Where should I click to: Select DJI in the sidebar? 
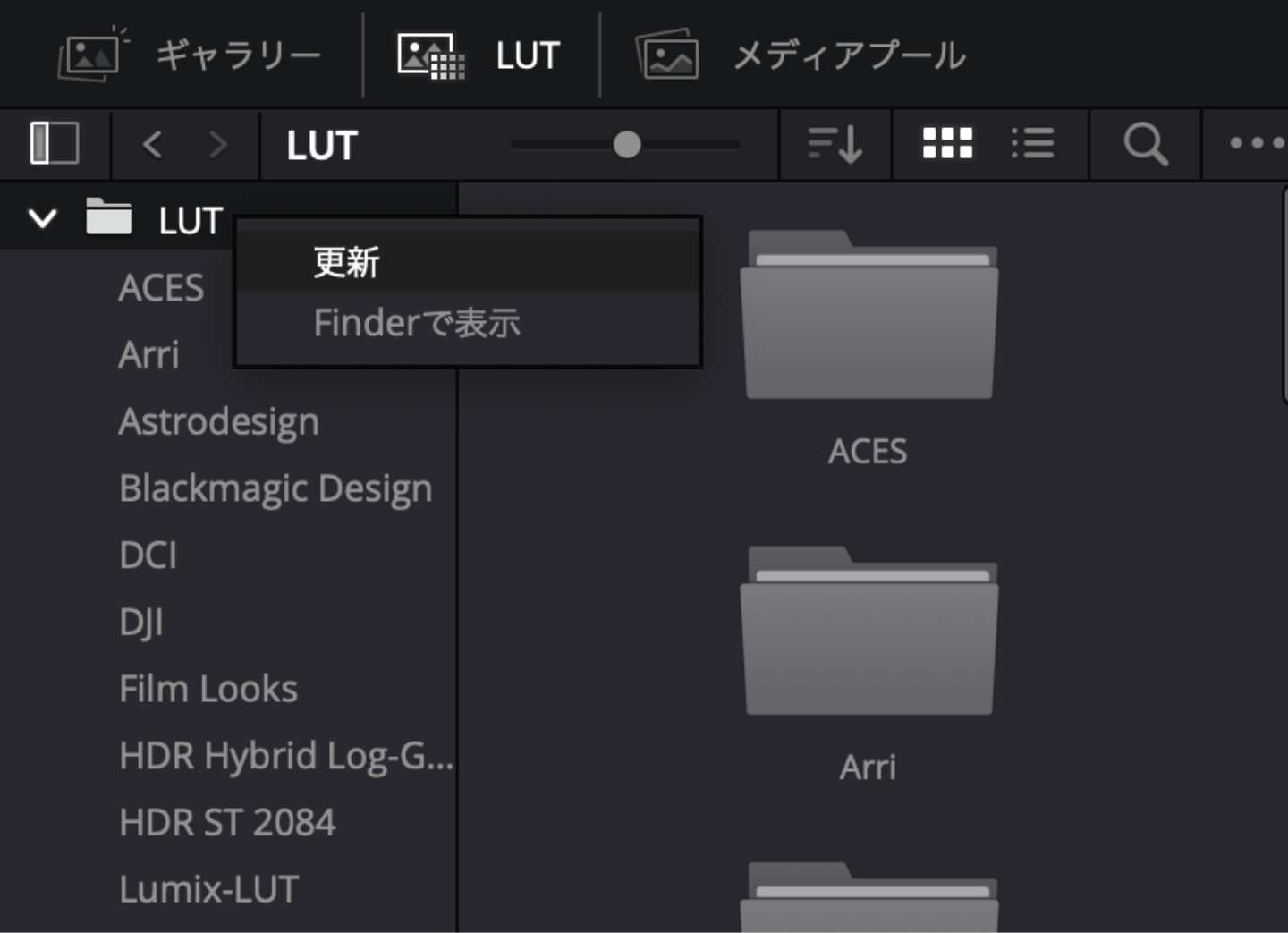[x=141, y=623]
